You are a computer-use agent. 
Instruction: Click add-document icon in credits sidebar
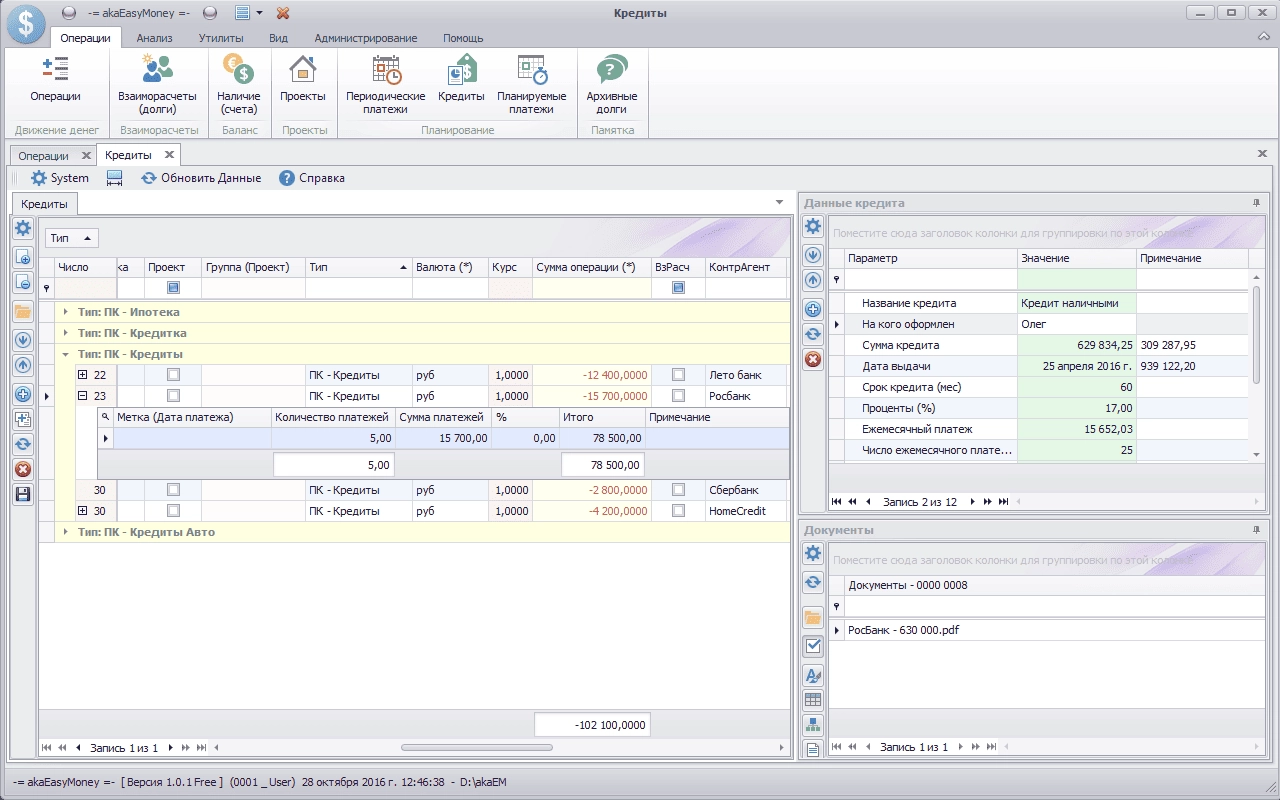click(x=23, y=257)
